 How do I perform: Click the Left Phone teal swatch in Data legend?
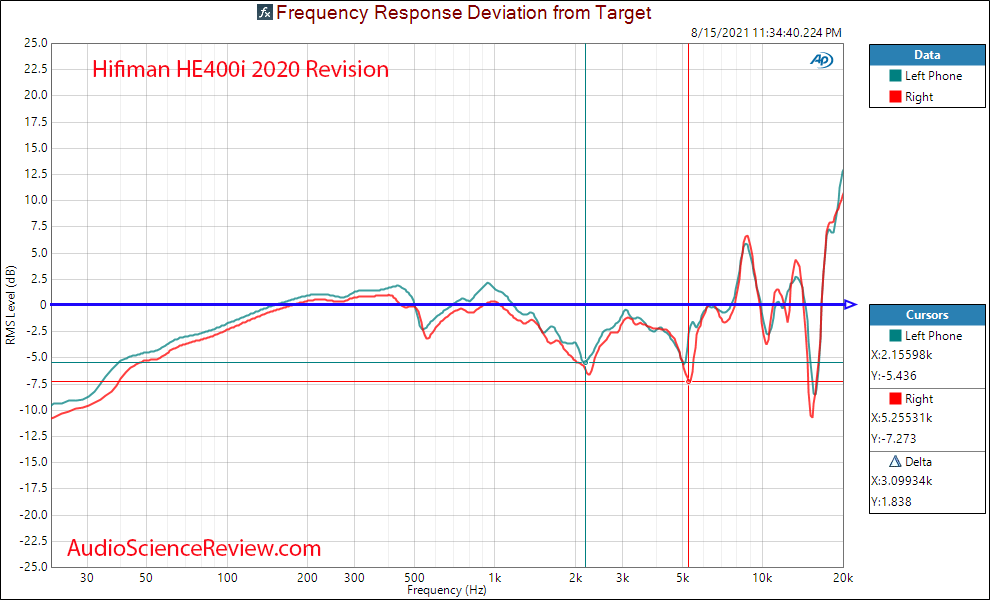pyautogui.click(x=895, y=76)
